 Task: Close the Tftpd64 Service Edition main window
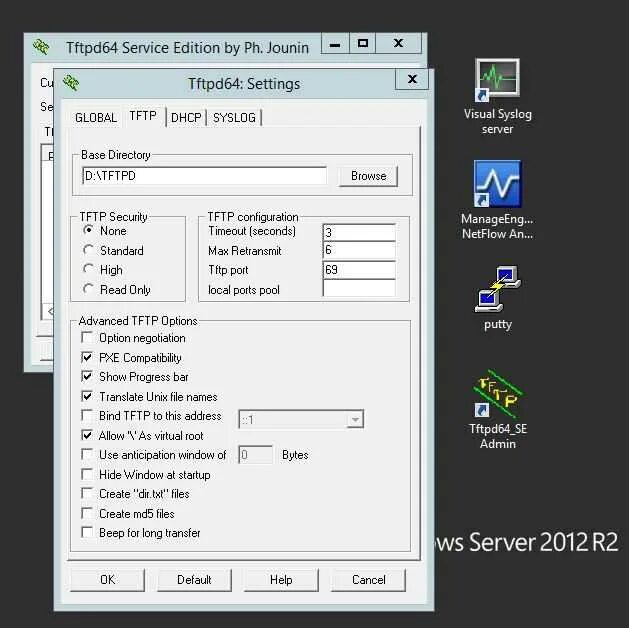pyautogui.click(x=398, y=43)
